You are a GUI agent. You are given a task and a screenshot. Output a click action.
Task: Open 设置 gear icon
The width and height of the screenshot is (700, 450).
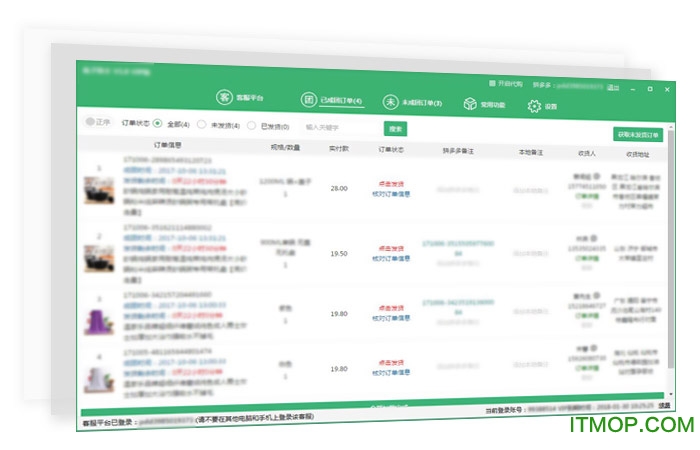click(534, 106)
